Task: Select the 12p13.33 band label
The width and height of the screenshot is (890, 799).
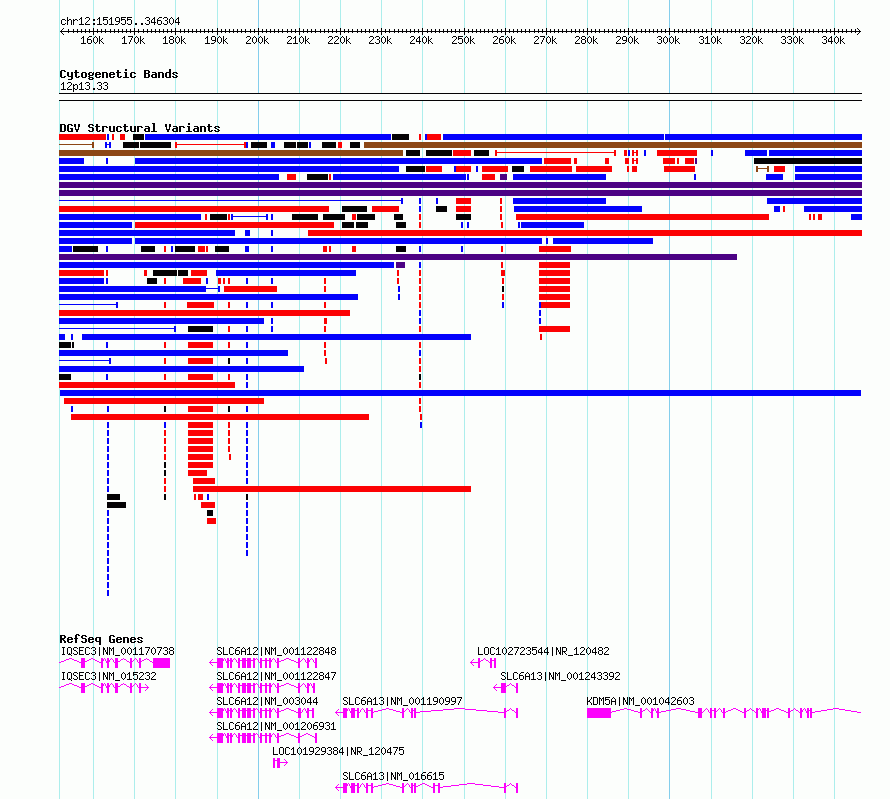Action: pos(84,86)
